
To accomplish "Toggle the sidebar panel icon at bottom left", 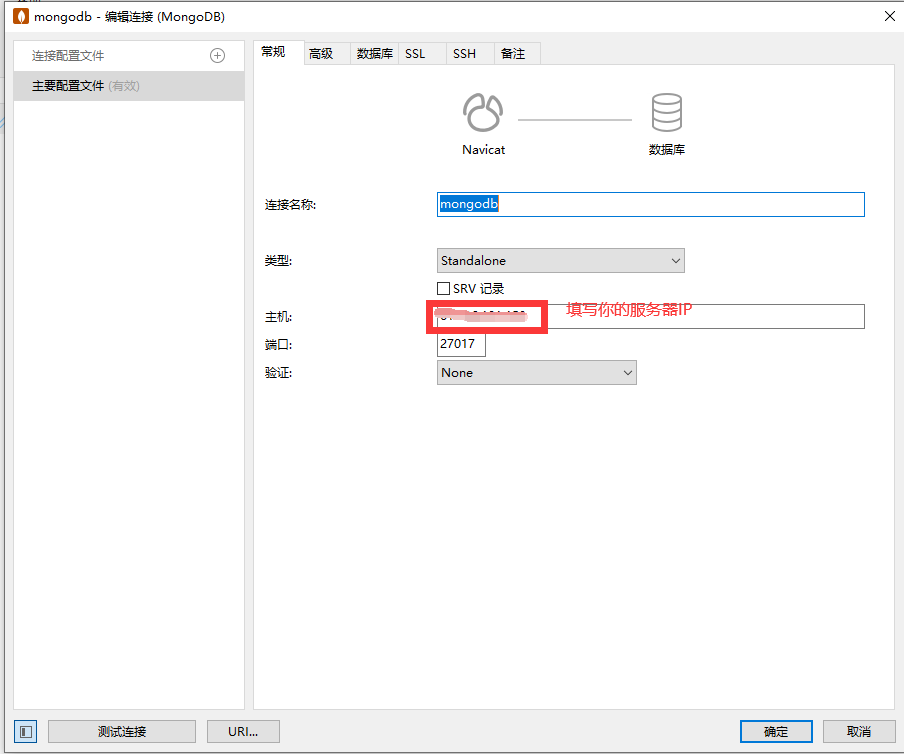I will click(25, 732).
